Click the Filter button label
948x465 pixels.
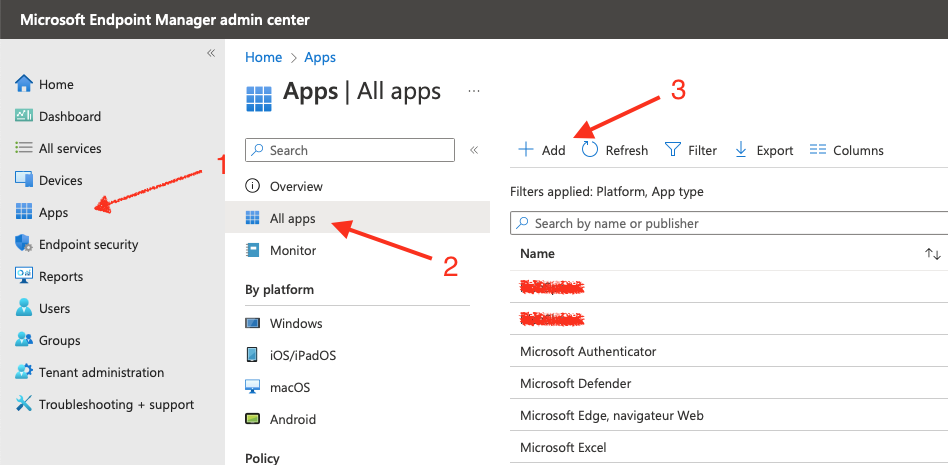click(x=703, y=151)
